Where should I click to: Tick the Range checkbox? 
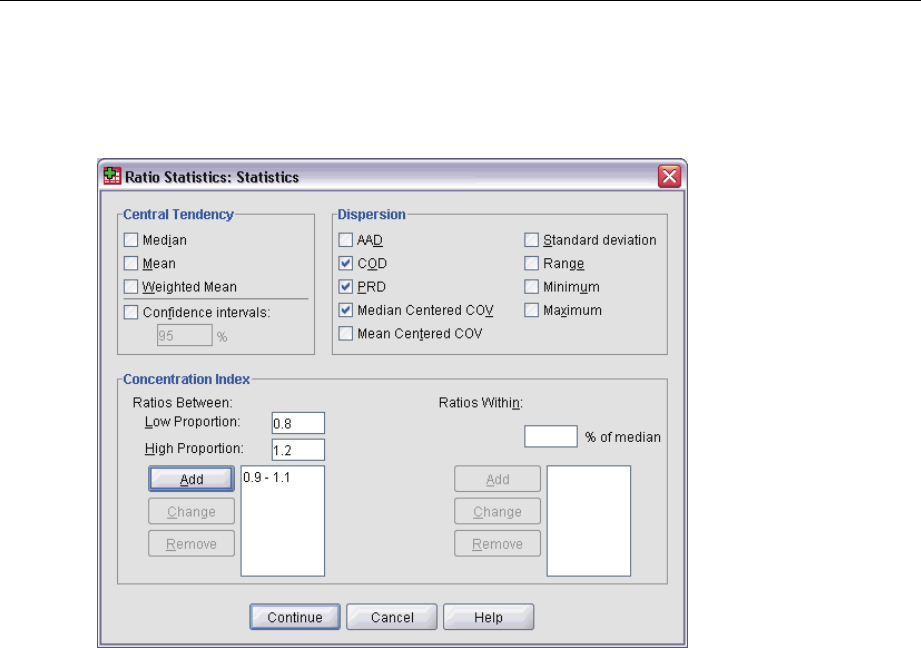click(532, 263)
